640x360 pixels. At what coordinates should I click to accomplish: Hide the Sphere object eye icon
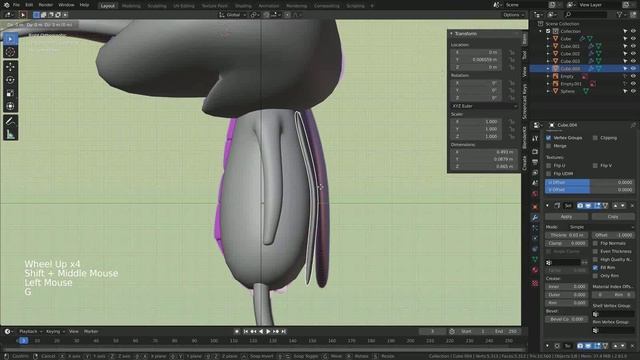[633, 91]
